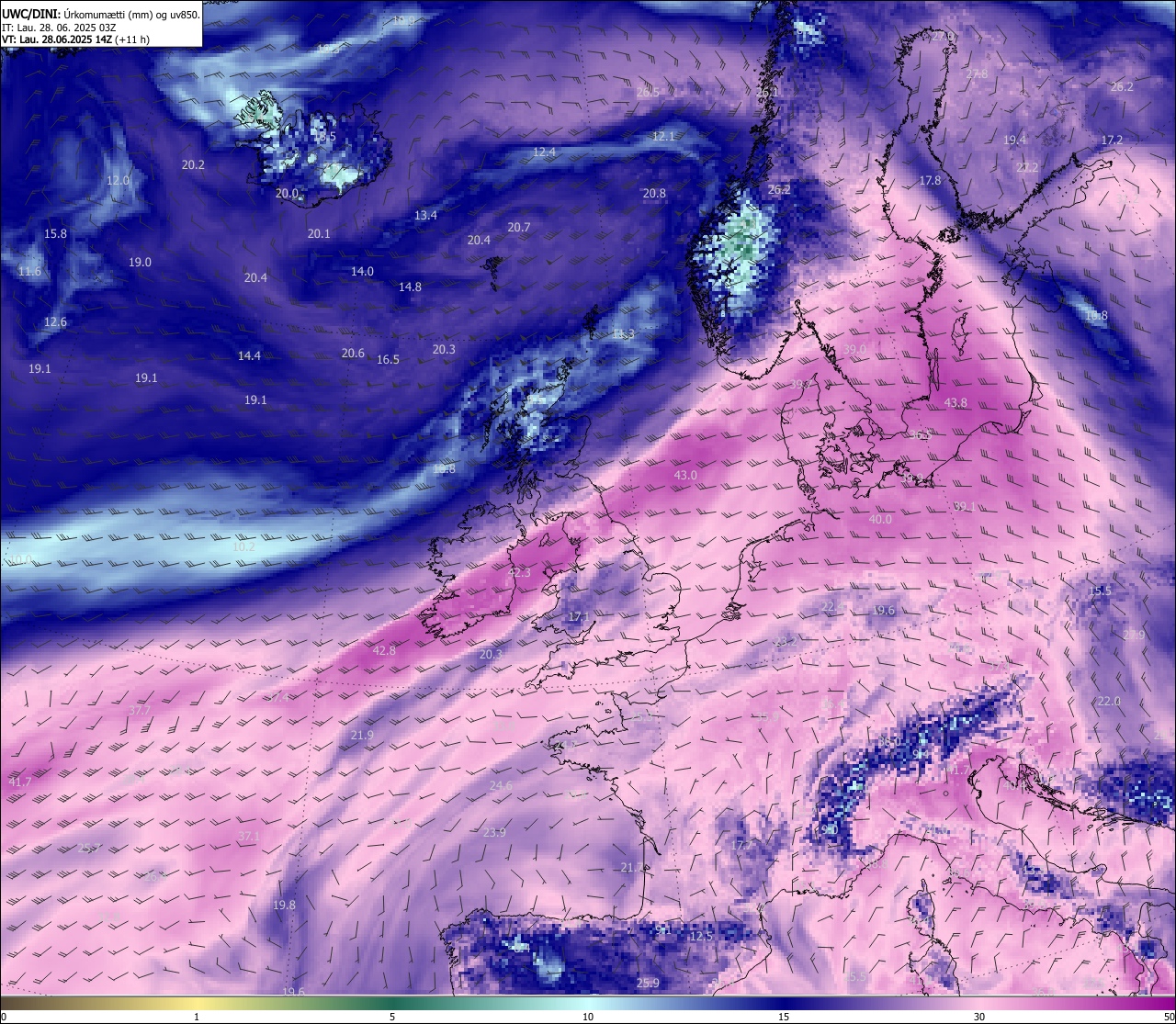This screenshot has height=1024, width=1176.
Task: Click the colorbar tick label 5
Action: click(x=392, y=1017)
